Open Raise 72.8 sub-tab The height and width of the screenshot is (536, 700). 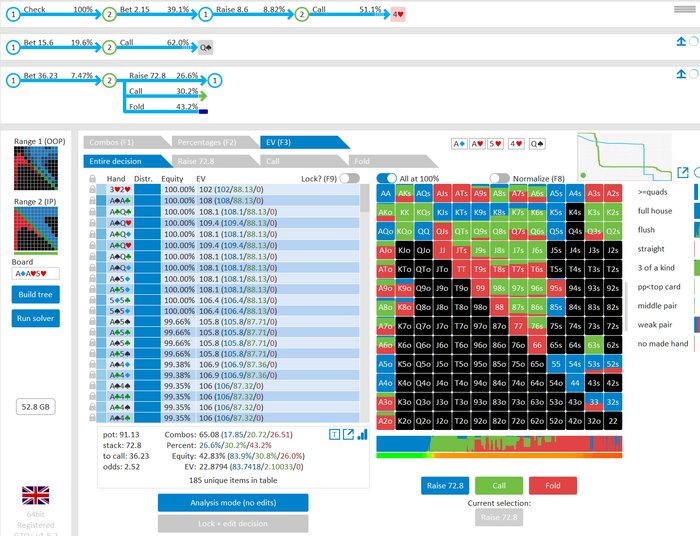[x=212, y=161]
